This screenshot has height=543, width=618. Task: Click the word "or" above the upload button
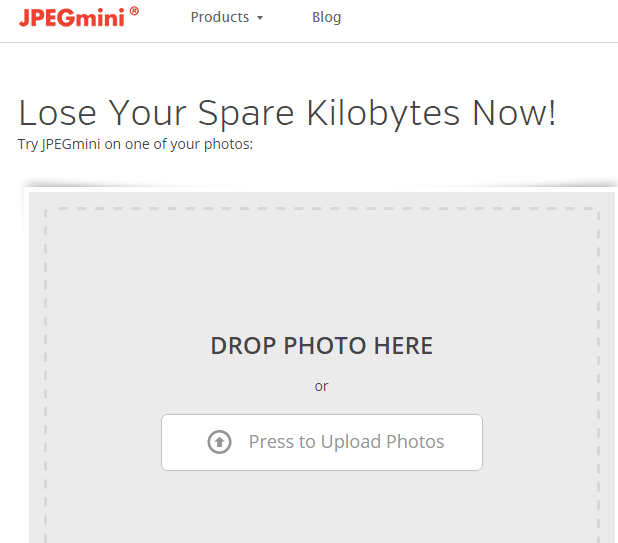321,386
